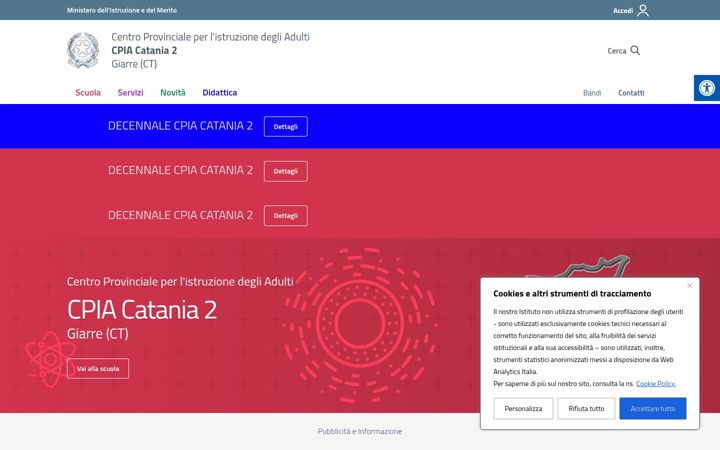Screen dimensions: 720x450
Task: Click the Accedi user profile icon
Action: point(643,10)
